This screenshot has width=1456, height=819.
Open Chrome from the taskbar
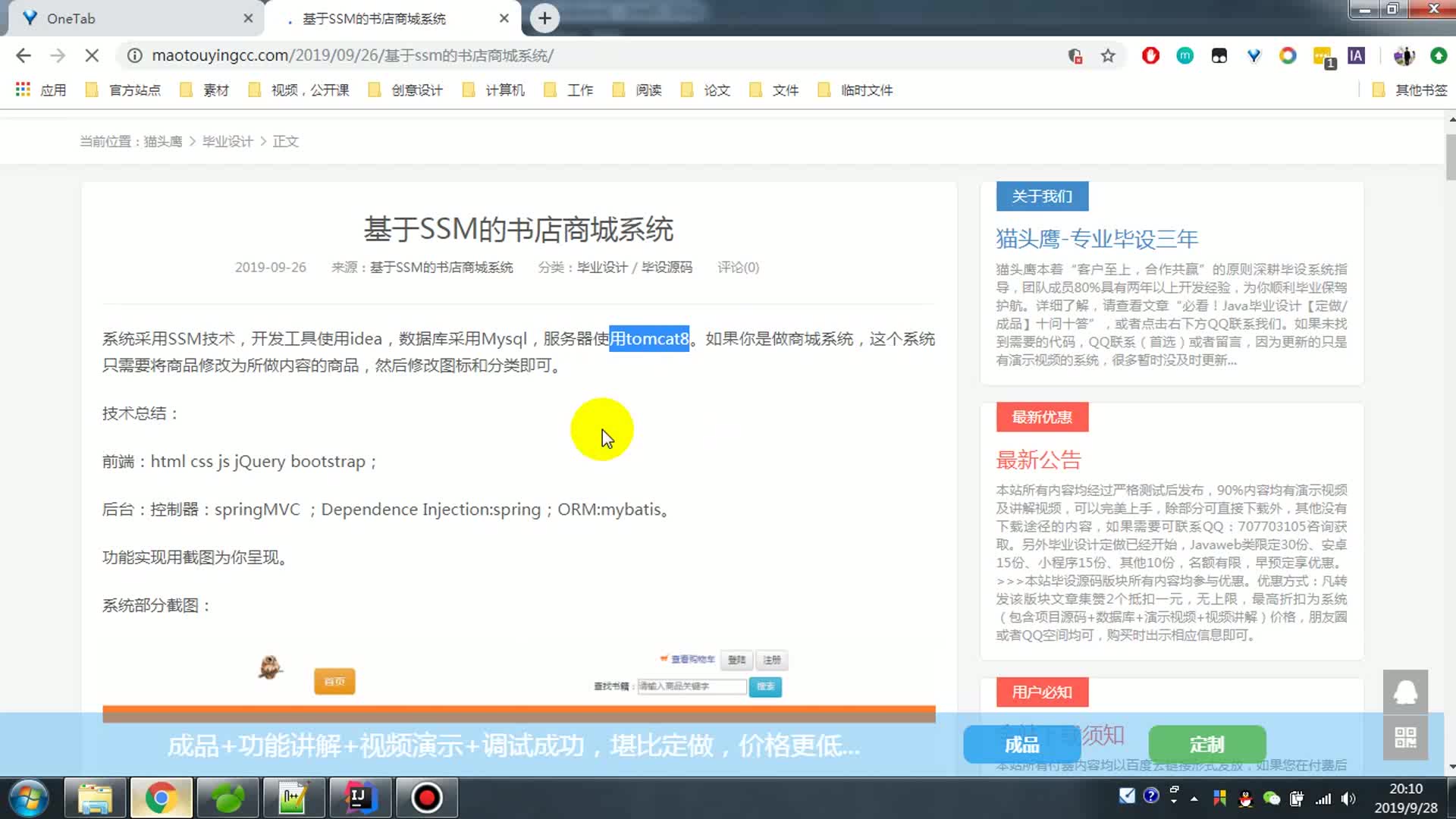click(161, 798)
